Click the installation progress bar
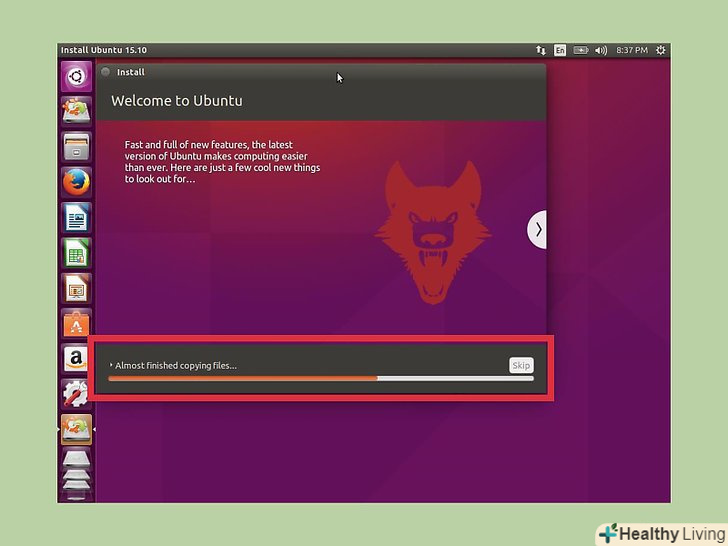The height and width of the screenshot is (546, 728). pyautogui.click(x=321, y=379)
